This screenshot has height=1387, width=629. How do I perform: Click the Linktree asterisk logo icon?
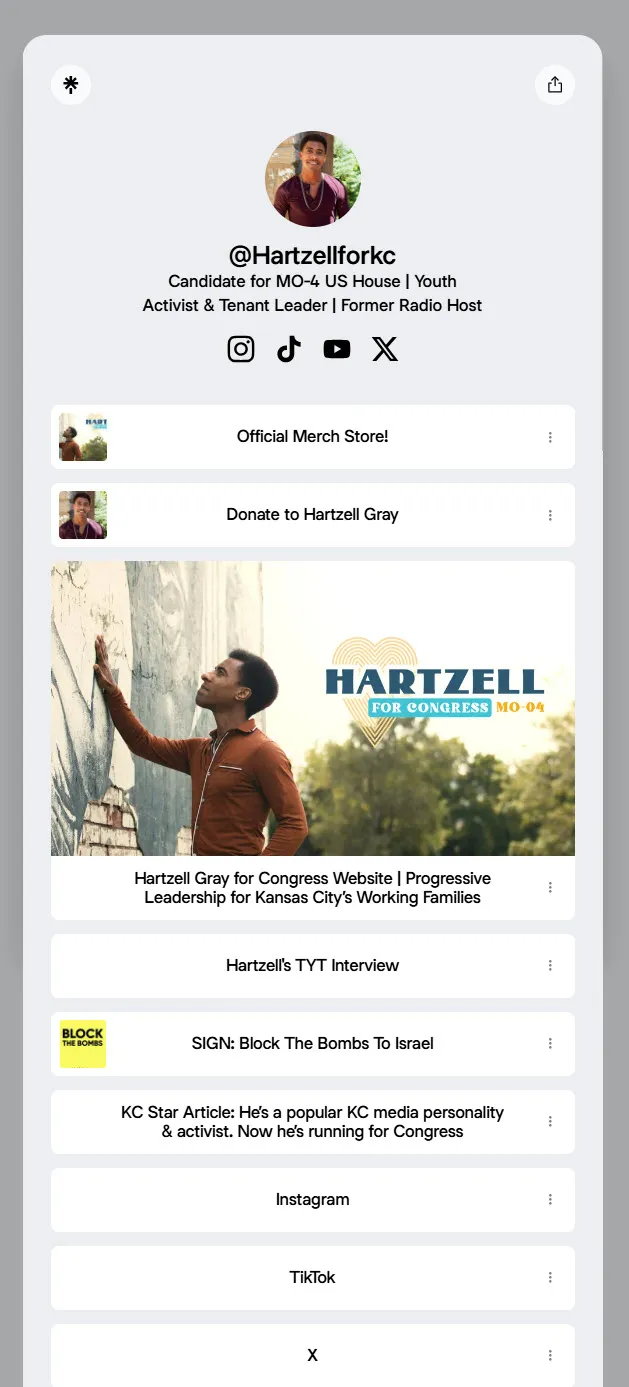point(71,85)
